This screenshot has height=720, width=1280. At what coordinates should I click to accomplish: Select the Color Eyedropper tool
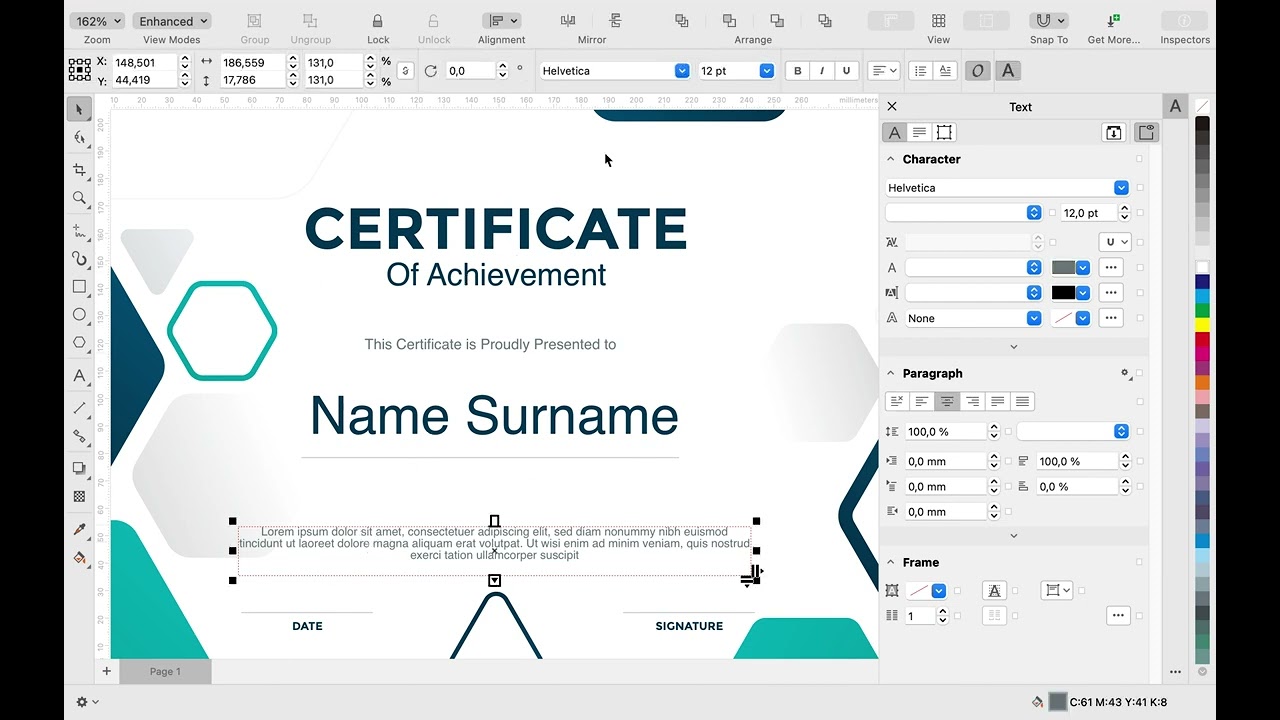[79, 529]
